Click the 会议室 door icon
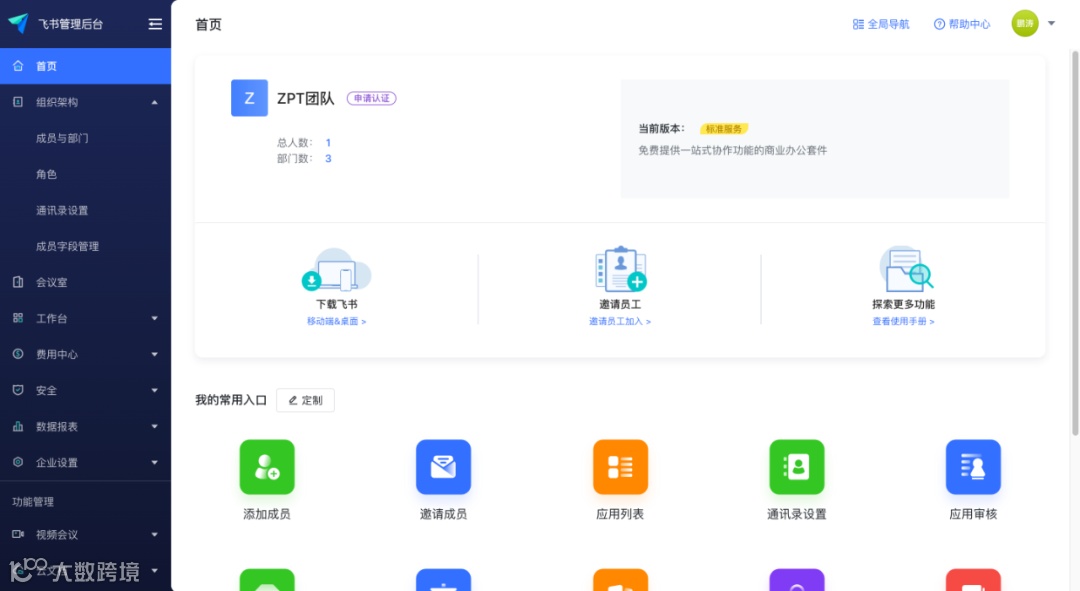 [18, 282]
